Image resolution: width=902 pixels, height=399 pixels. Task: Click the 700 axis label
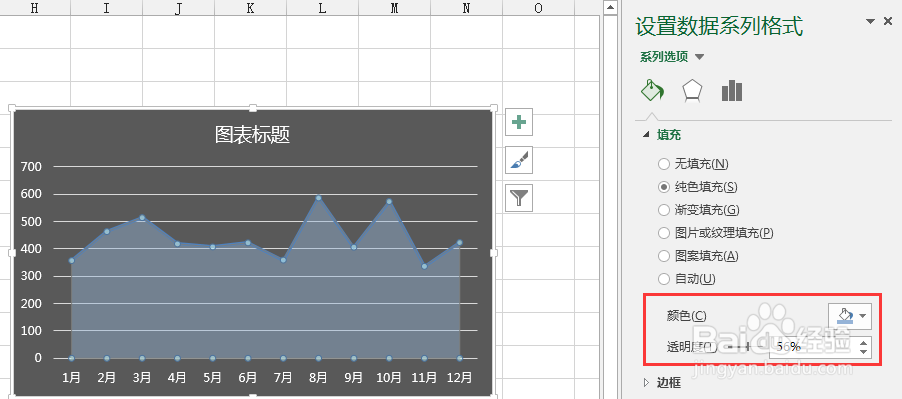(31, 167)
